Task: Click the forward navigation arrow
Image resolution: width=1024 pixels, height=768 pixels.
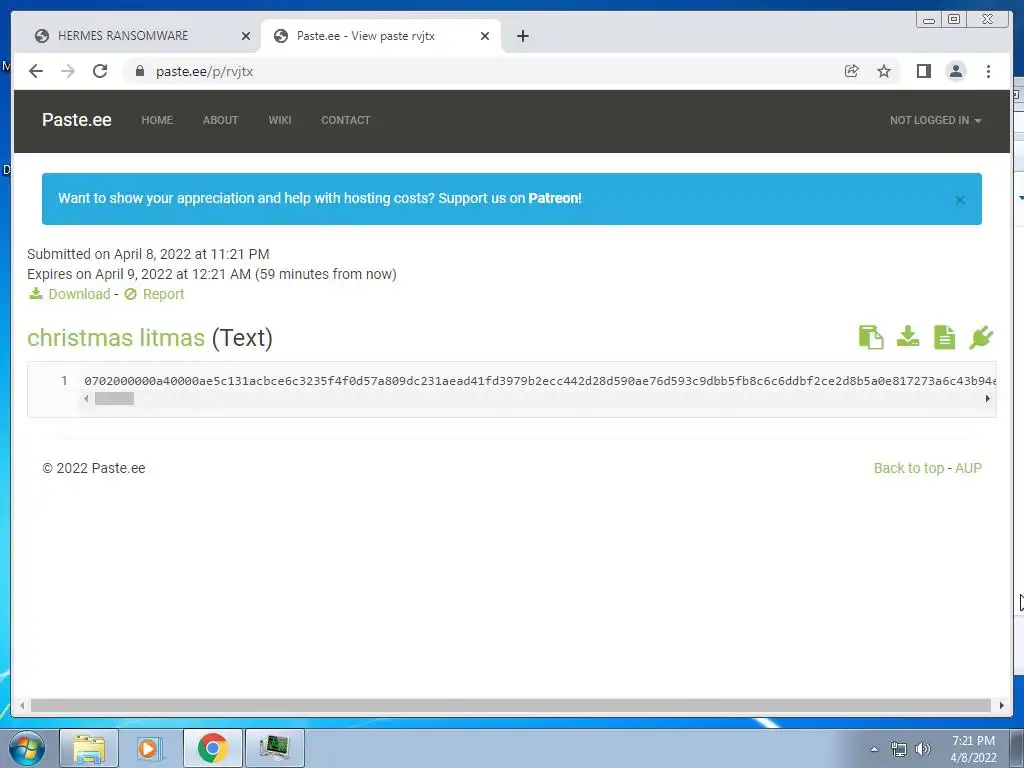Action: (68, 71)
